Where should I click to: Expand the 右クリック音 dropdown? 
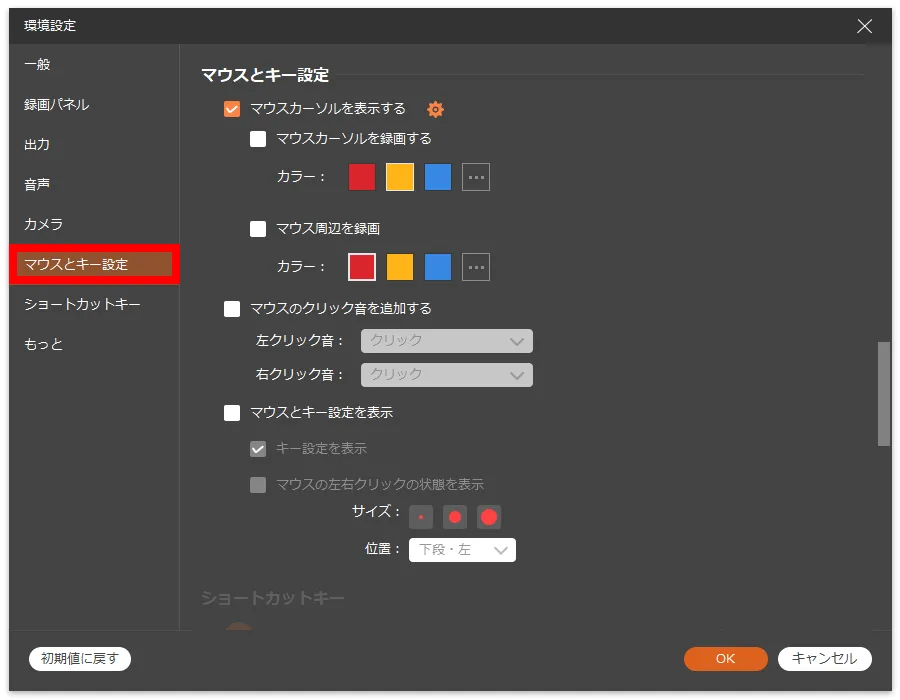[x=446, y=375]
